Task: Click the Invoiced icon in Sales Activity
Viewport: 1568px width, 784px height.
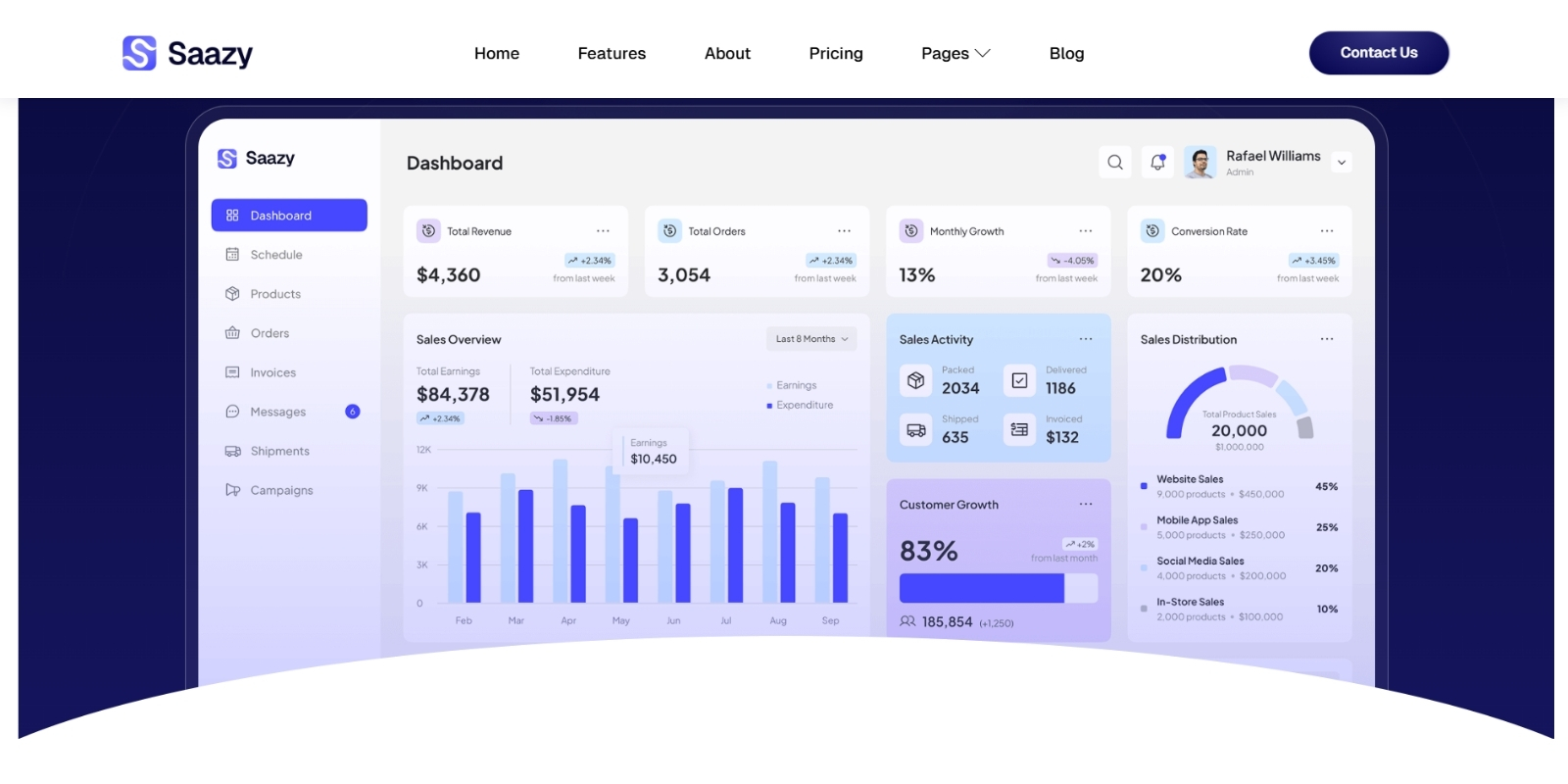Action: tap(1019, 429)
